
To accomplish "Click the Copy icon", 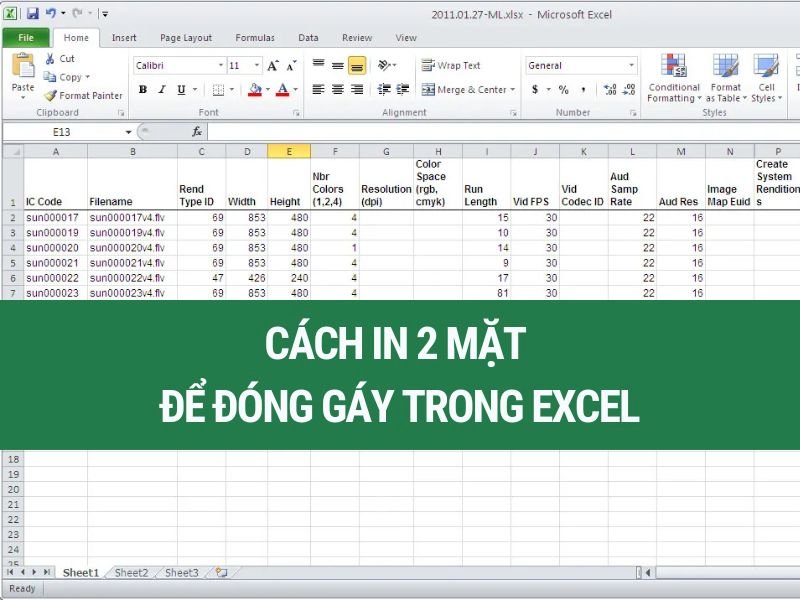I will [x=49, y=77].
